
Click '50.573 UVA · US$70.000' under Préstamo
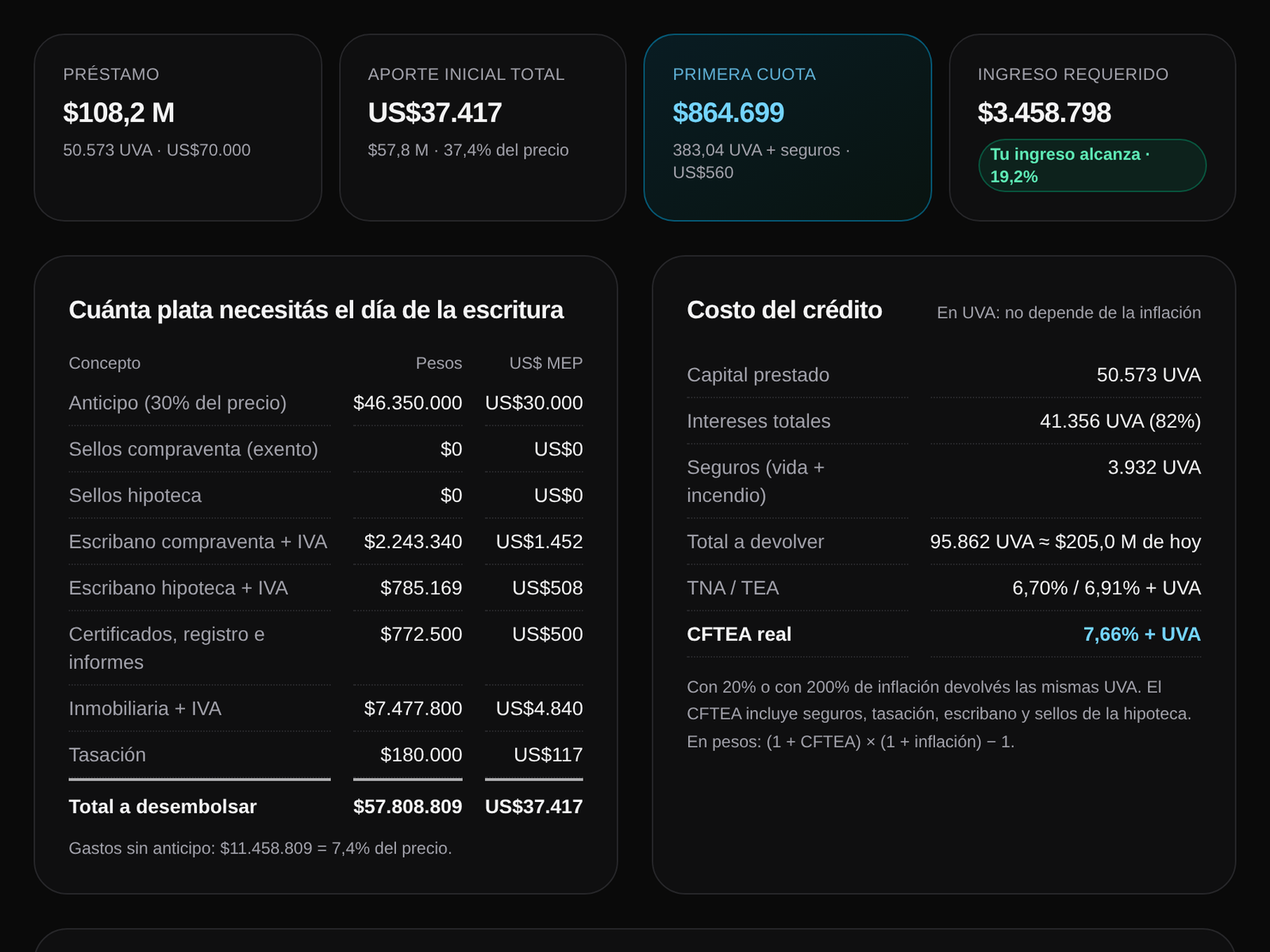[157, 150]
